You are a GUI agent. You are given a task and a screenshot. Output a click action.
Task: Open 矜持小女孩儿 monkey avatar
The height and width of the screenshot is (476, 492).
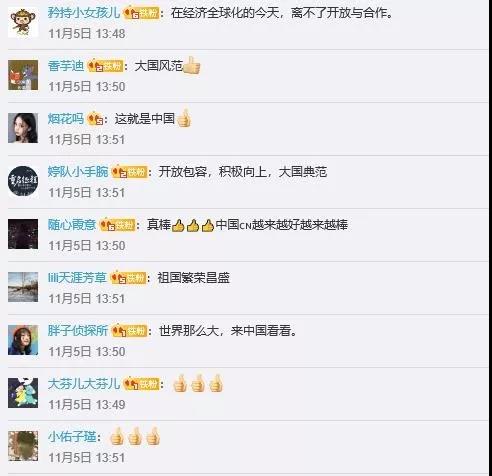point(23,22)
